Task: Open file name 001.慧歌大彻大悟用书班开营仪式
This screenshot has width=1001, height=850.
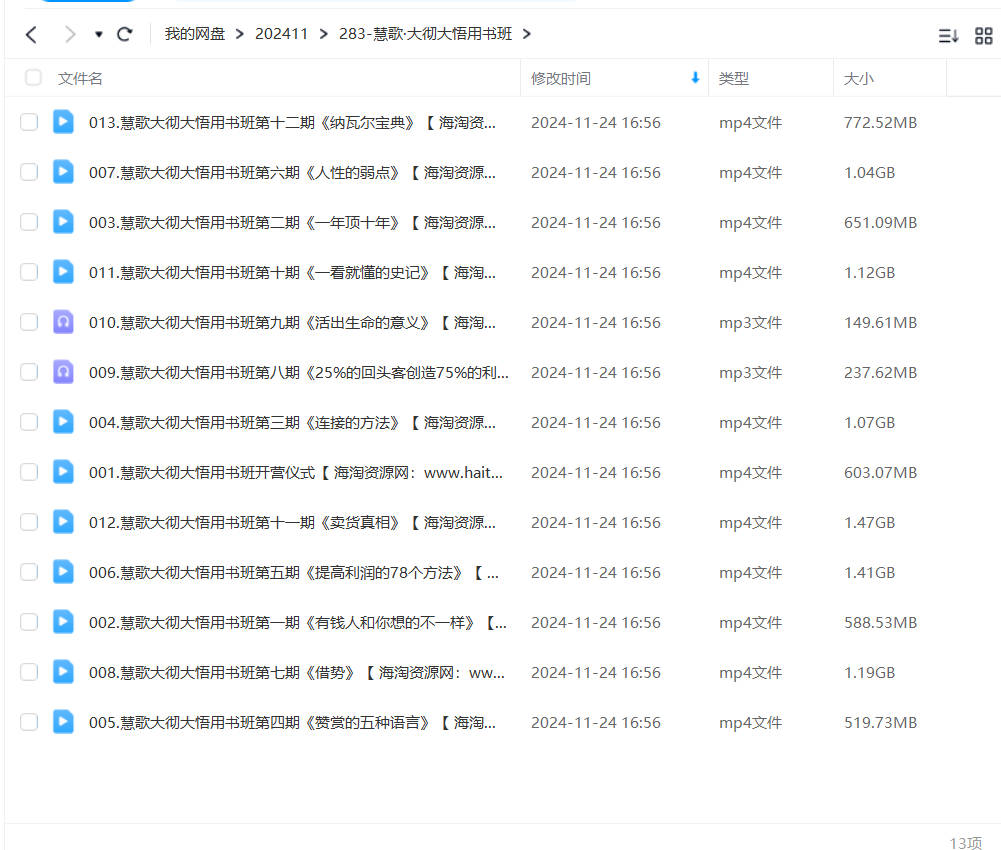Action: click(x=296, y=473)
